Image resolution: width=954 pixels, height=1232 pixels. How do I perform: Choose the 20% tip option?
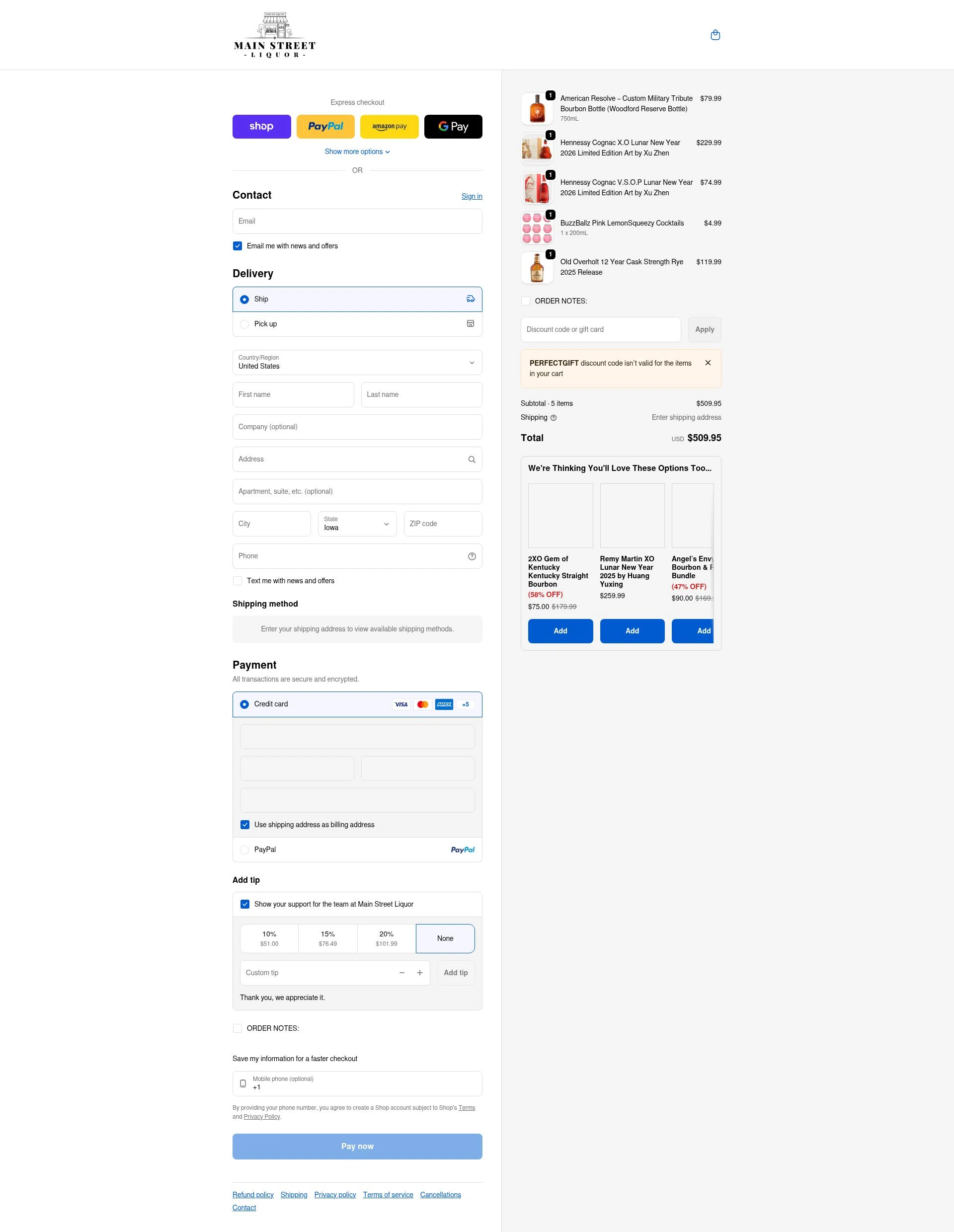(x=386, y=938)
